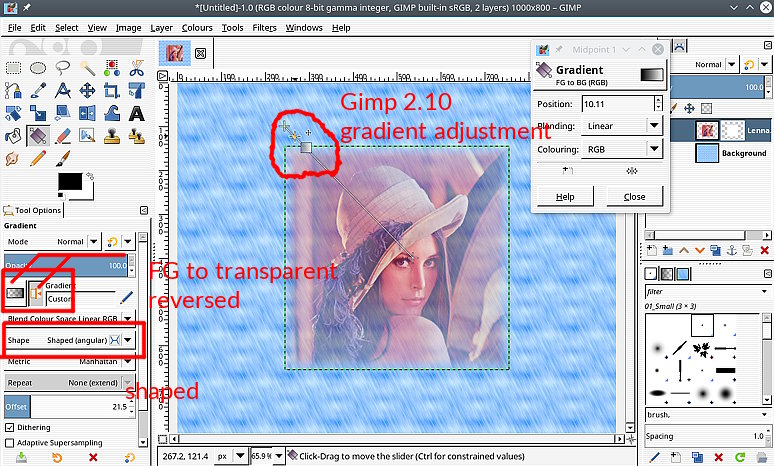
Task: Choose the Eraser tool
Action: [63, 136]
